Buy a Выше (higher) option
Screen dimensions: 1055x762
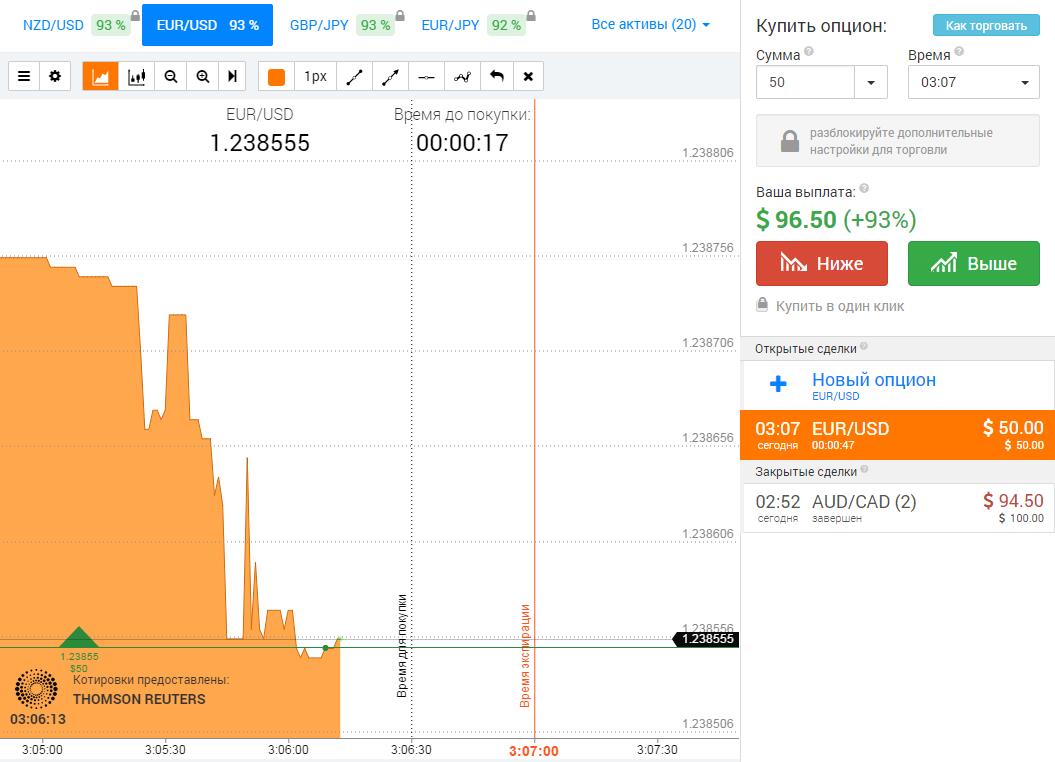coord(974,264)
